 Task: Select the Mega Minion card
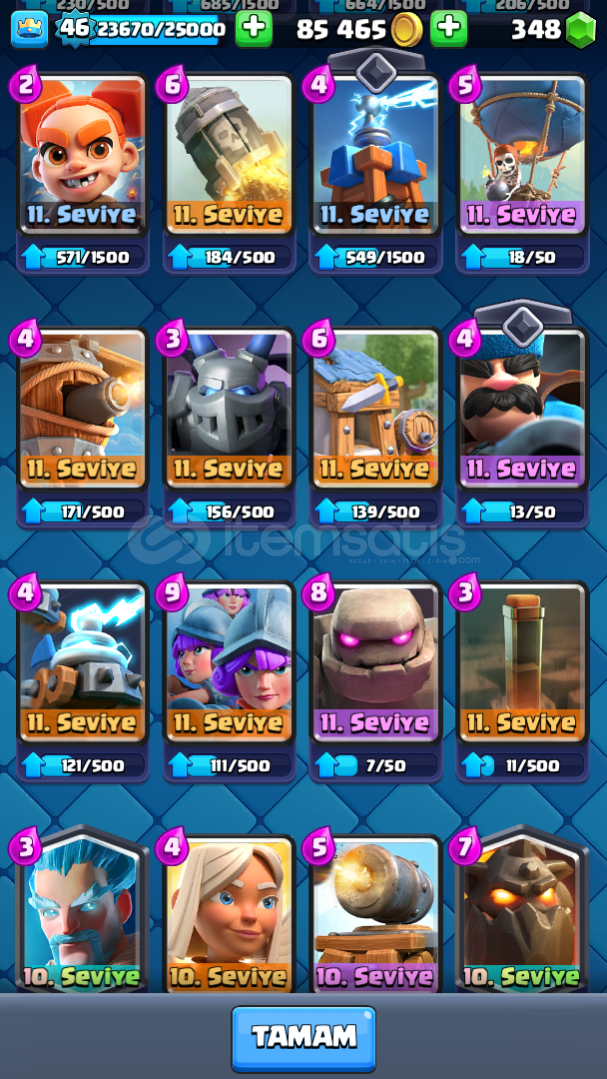tap(229, 409)
